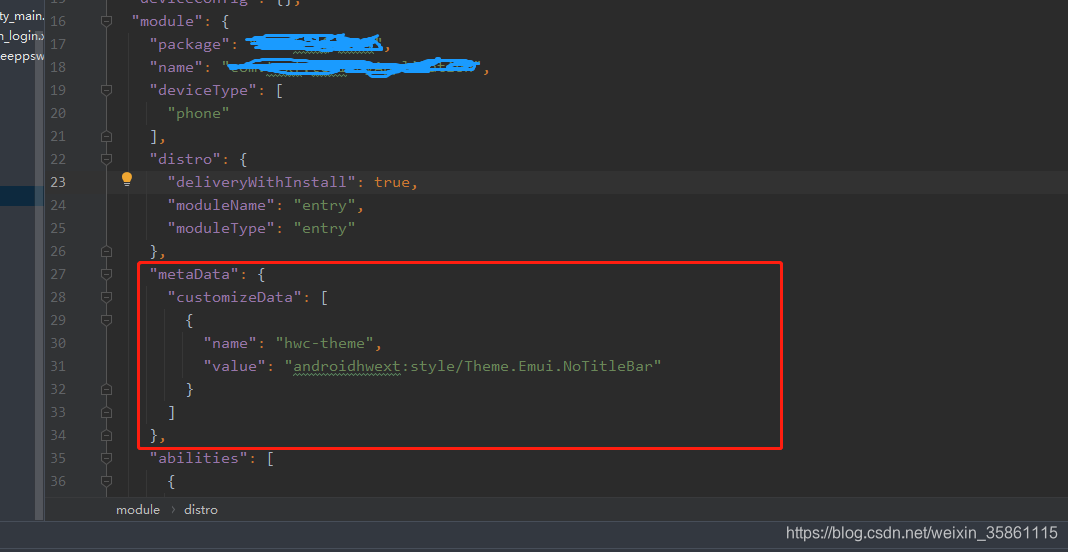Click the "phone" string value
Image resolution: width=1068 pixels, height=552 pixels.
point(199,113)
